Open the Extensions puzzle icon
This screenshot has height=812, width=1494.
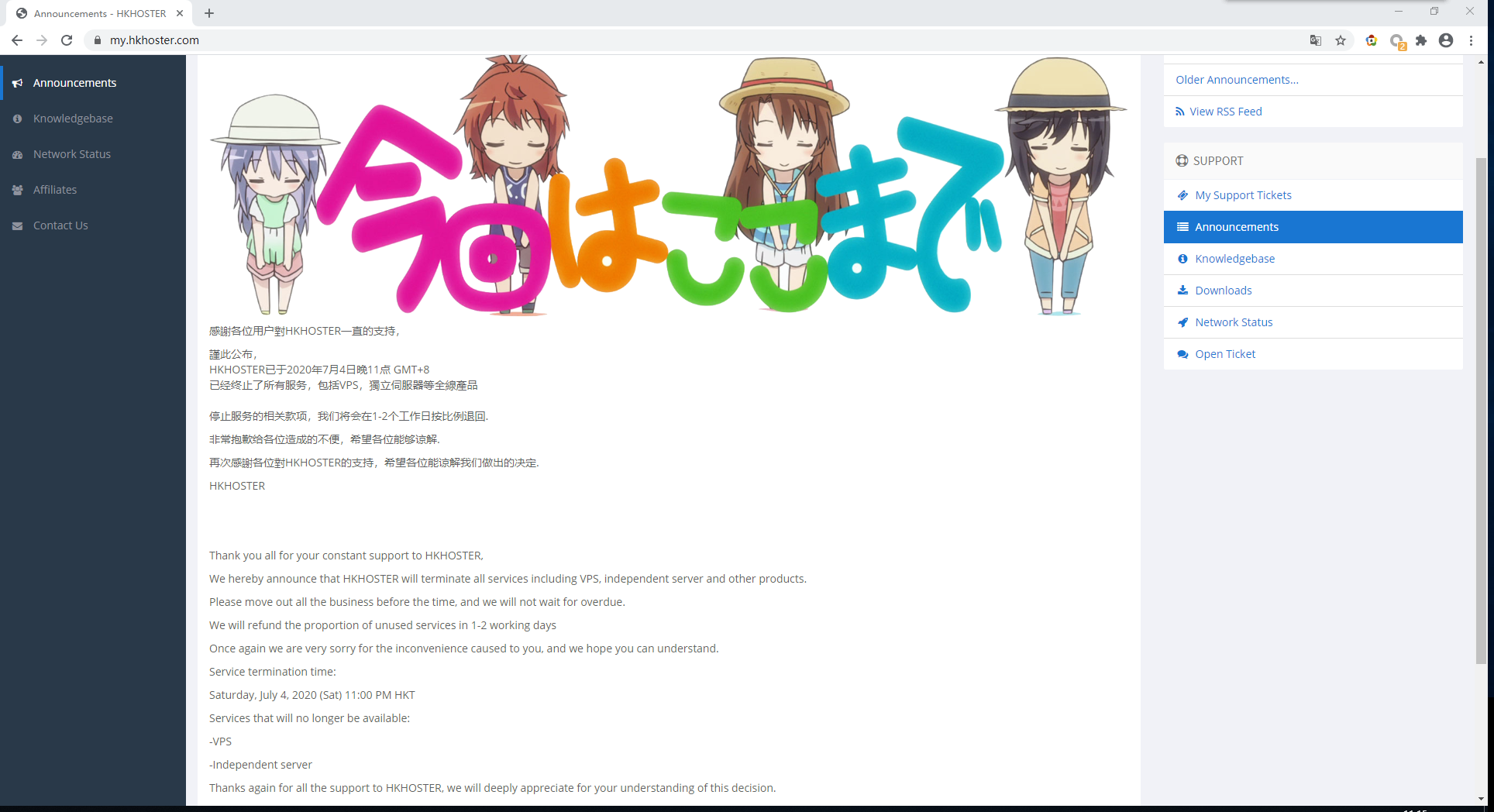(1421, 40)
